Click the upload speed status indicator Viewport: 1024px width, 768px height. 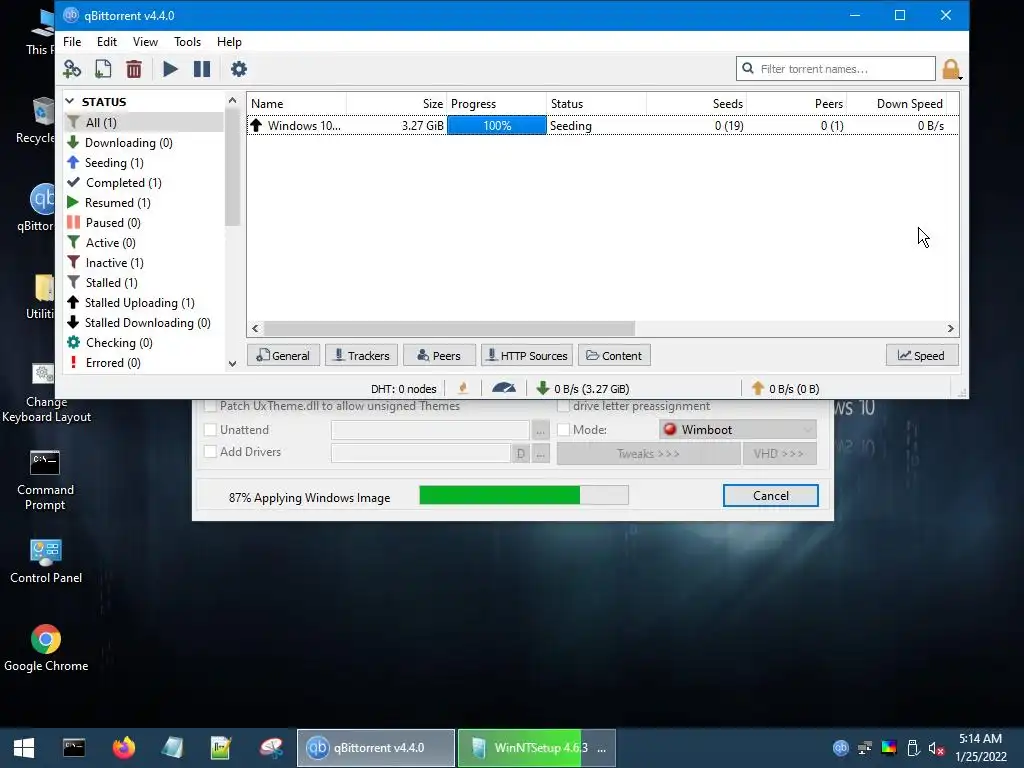(x=785, y=389)
